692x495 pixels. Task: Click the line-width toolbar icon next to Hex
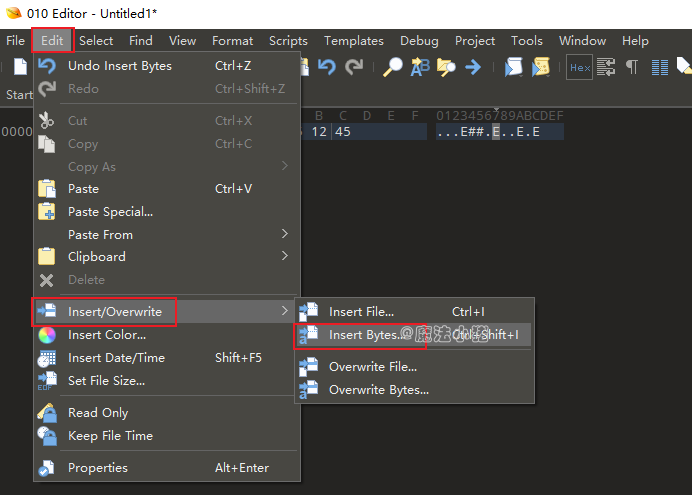click(x=606, y=67)
